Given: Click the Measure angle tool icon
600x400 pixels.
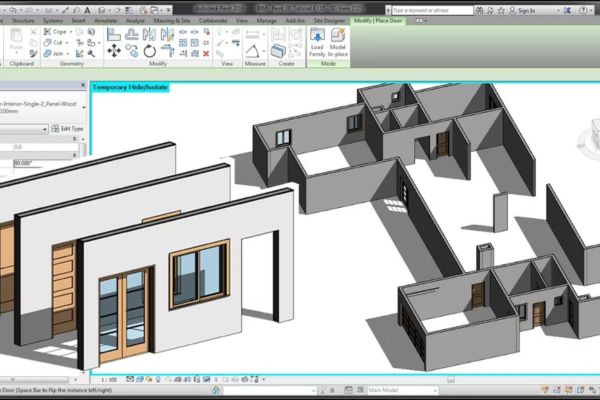Looking at the screenshot, I should [x=253, y=51].
